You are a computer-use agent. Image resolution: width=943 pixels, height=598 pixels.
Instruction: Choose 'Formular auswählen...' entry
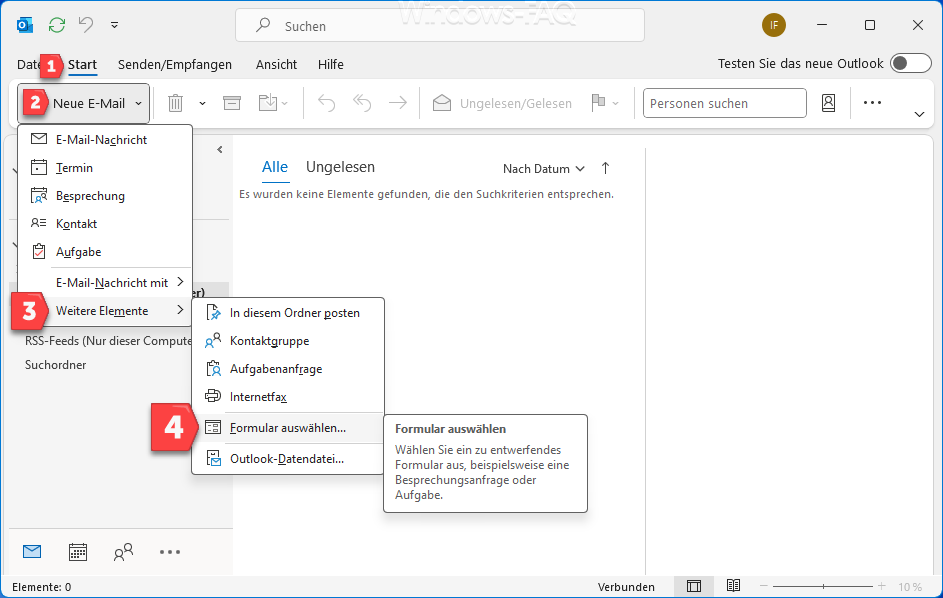287,428
